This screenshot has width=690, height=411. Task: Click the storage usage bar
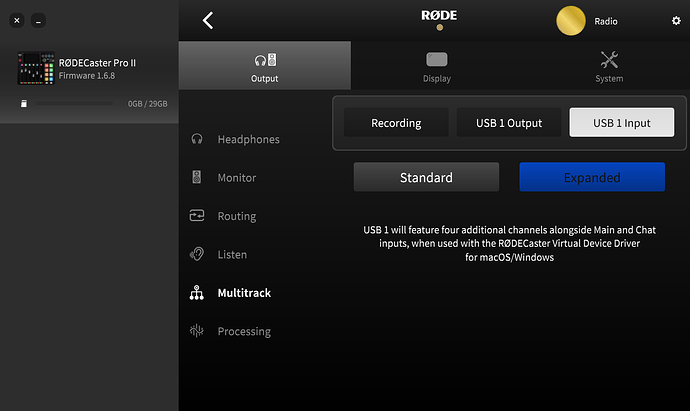[x=74, y=104]
